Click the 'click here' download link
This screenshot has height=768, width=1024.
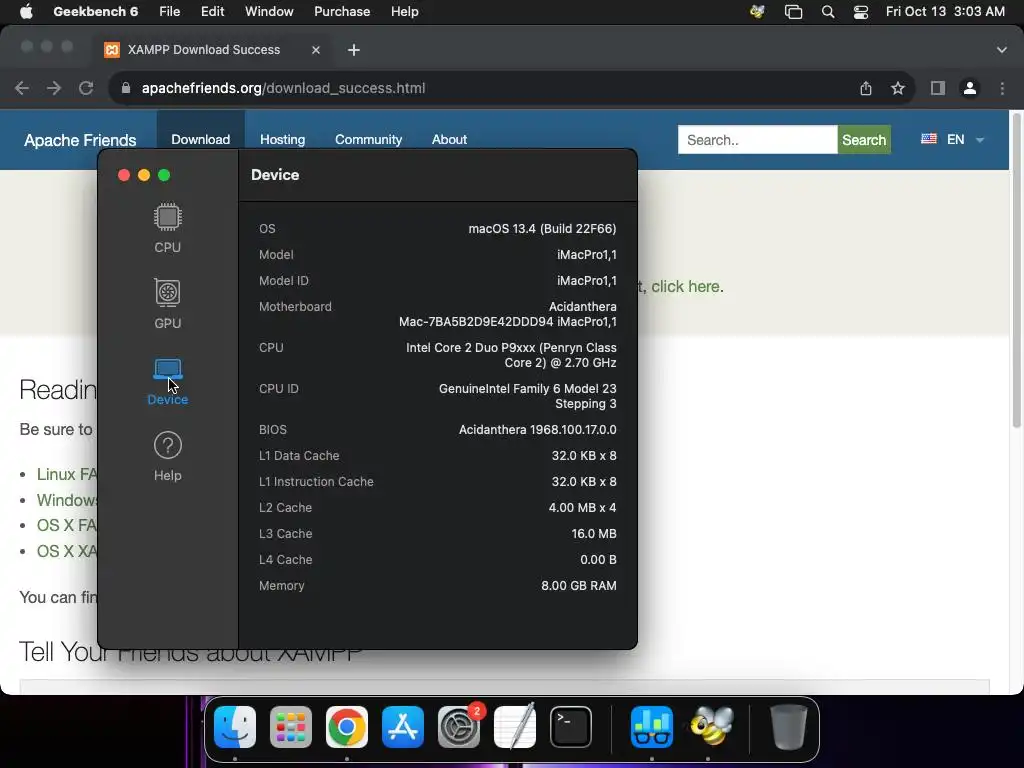686,286
